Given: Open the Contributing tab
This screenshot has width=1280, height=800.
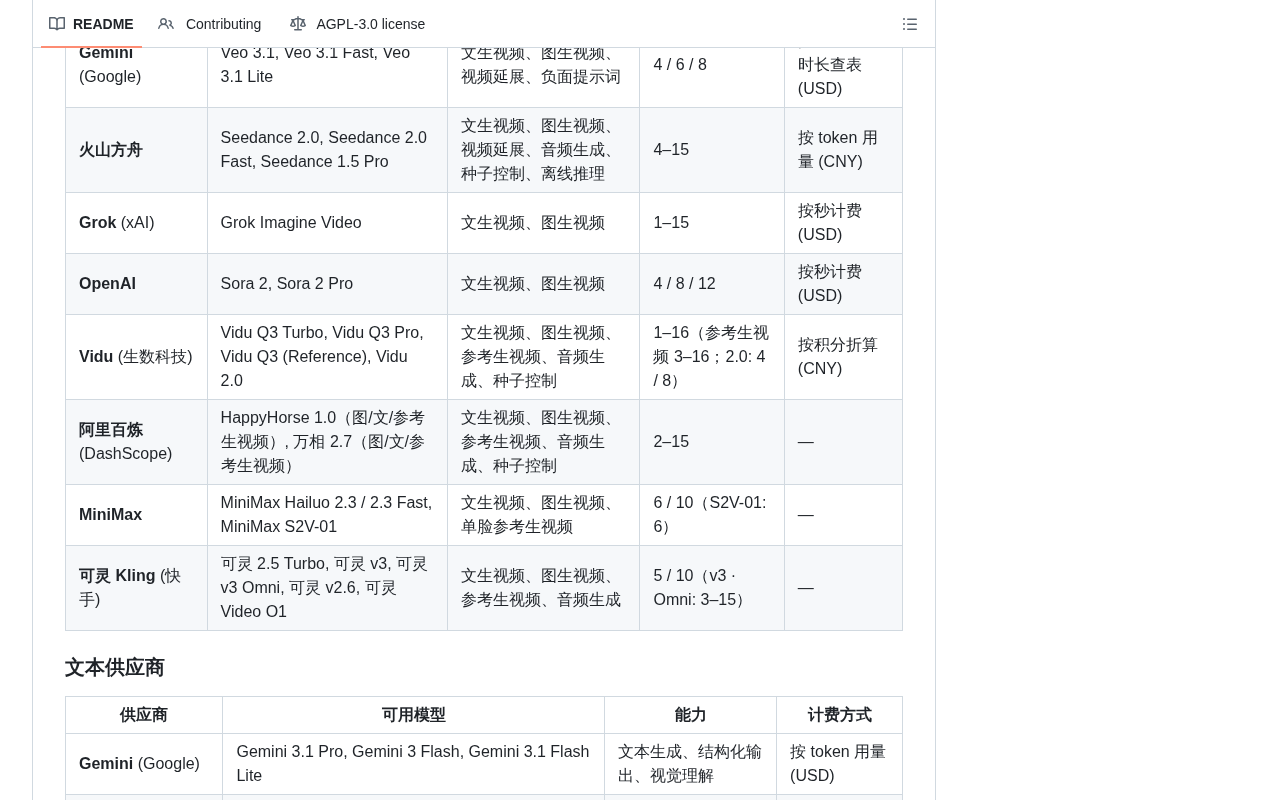Looking at the screenshot, I should (x=210, y=24).
